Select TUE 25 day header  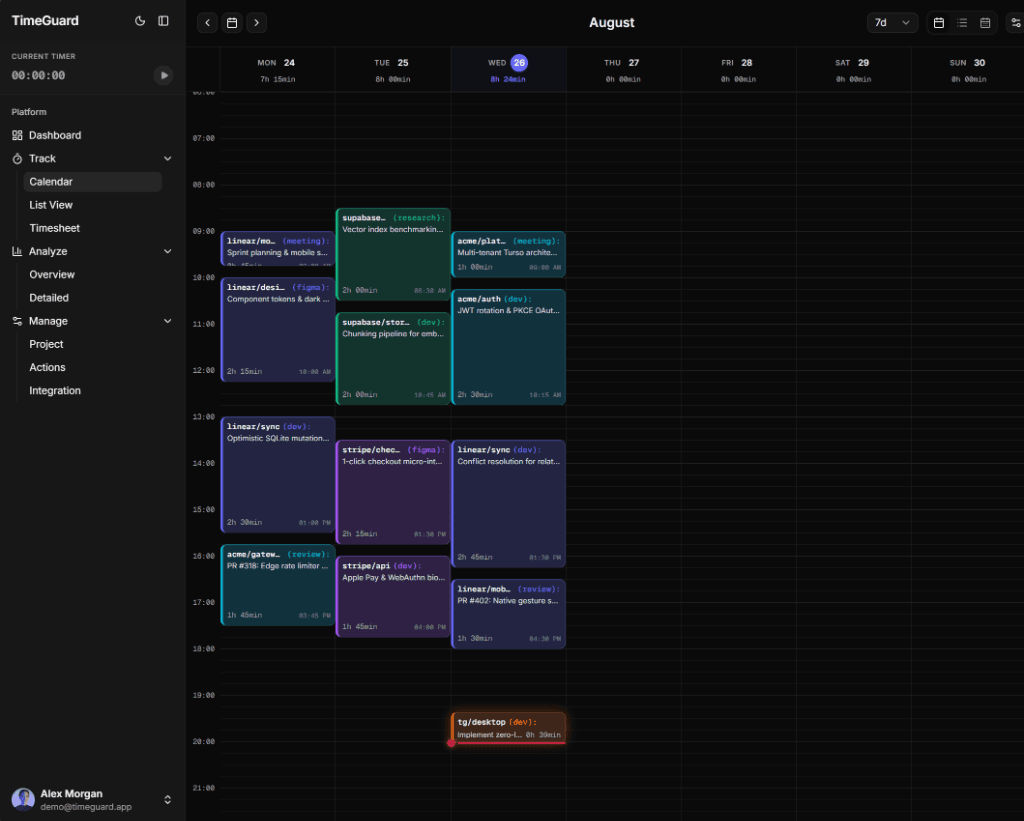click(392, 69)
